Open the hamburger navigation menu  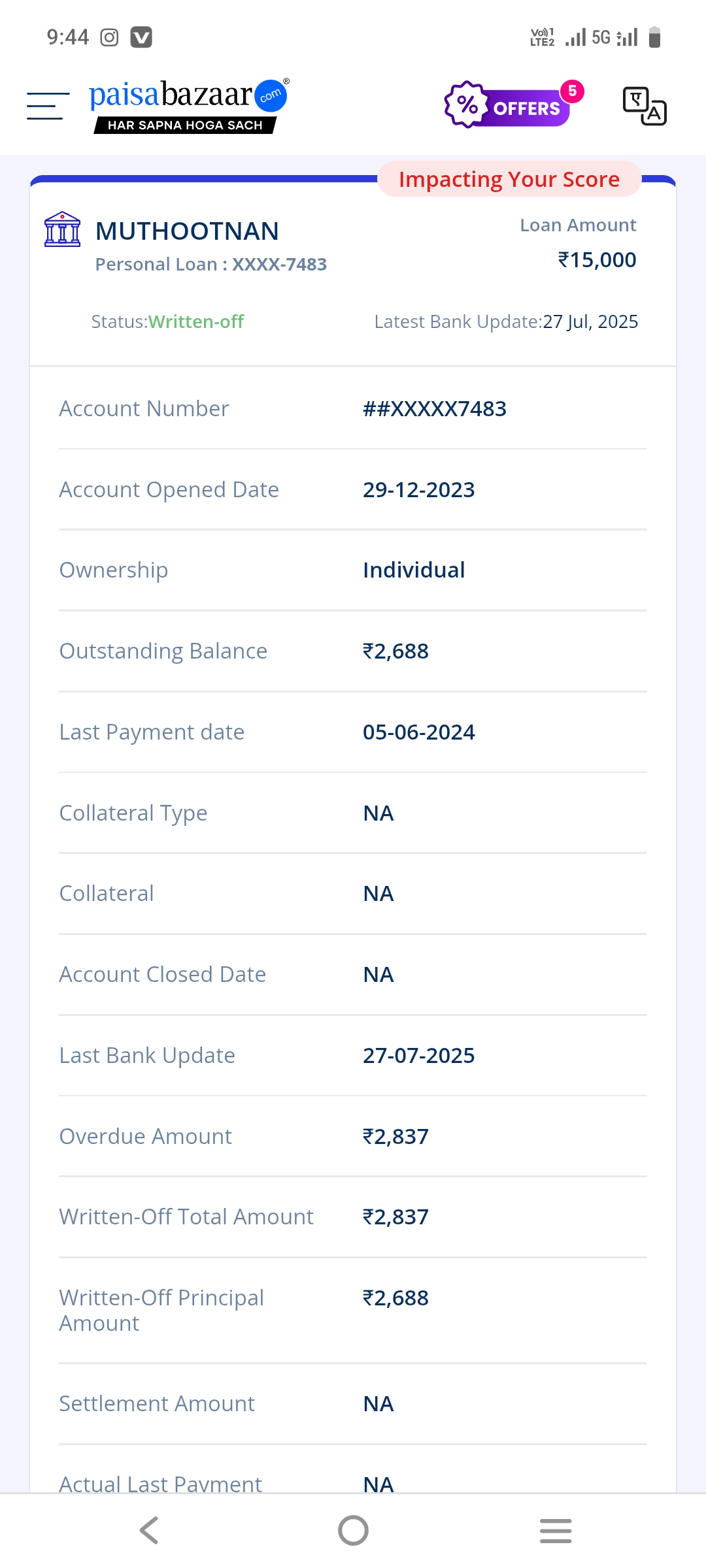(x=48, y=106)
